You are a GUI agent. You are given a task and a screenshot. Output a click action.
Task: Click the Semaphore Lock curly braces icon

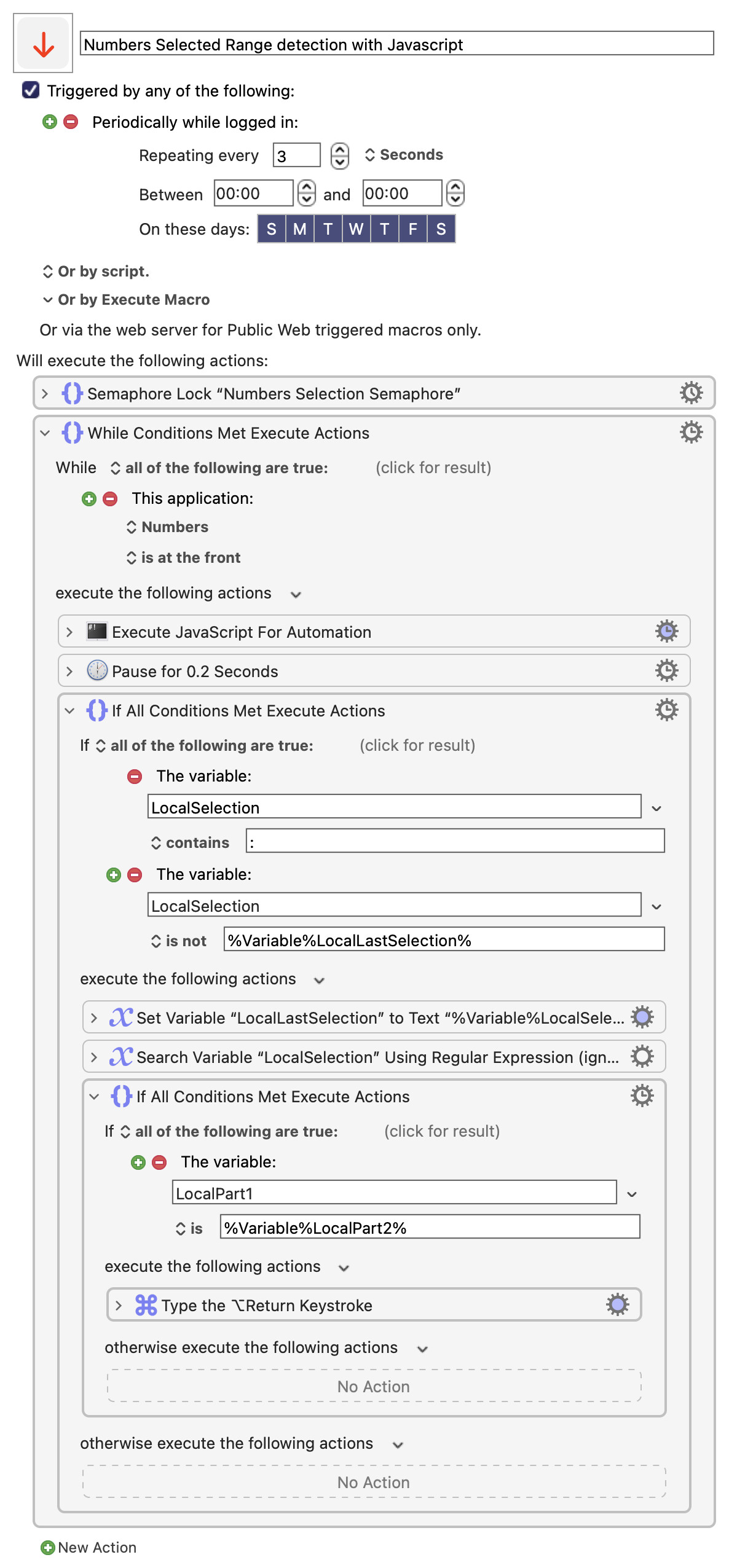click(72, 393)
